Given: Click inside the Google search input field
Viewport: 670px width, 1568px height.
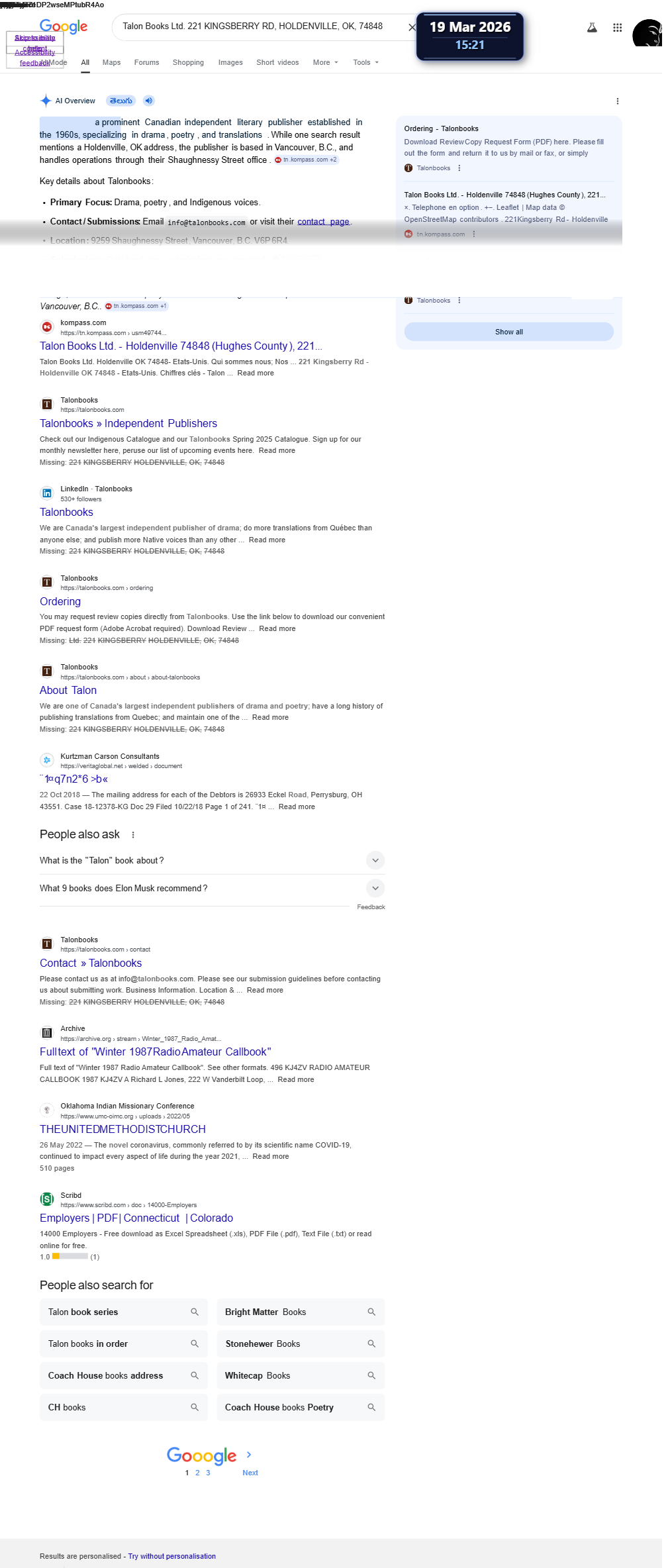Looking at the screenshot, I should (x=258, y=26).
